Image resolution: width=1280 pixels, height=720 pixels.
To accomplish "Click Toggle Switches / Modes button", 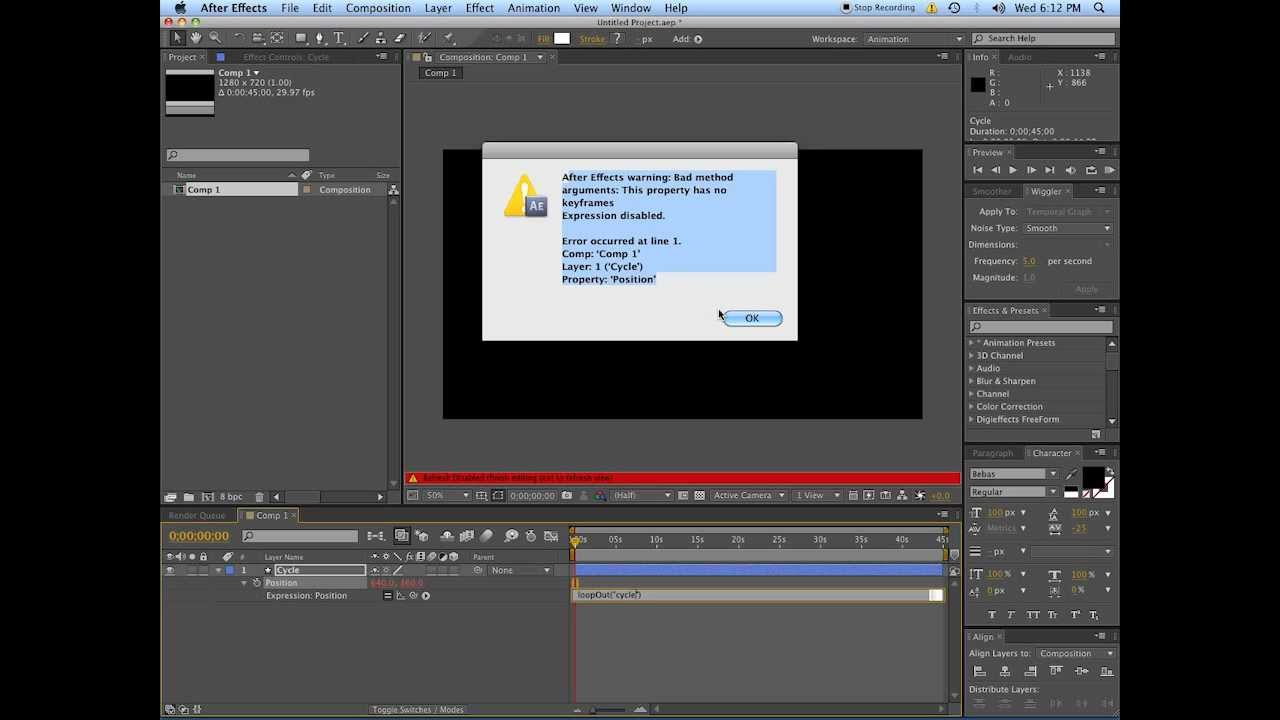I will tap(418, 710).
